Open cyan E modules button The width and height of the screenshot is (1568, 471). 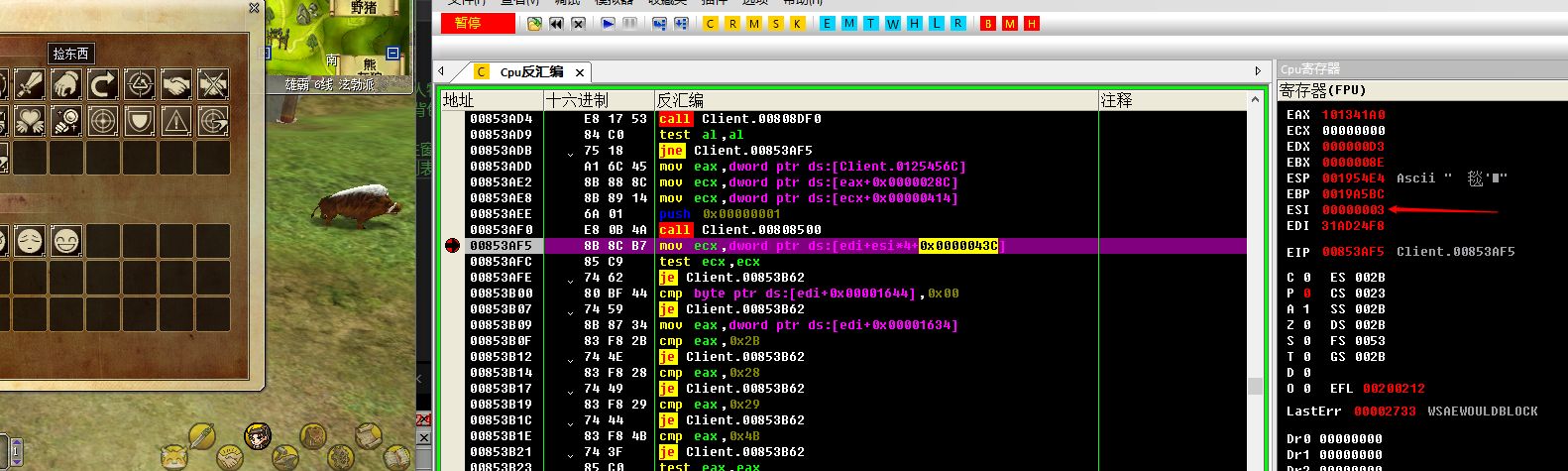click(x=828, y=23)
